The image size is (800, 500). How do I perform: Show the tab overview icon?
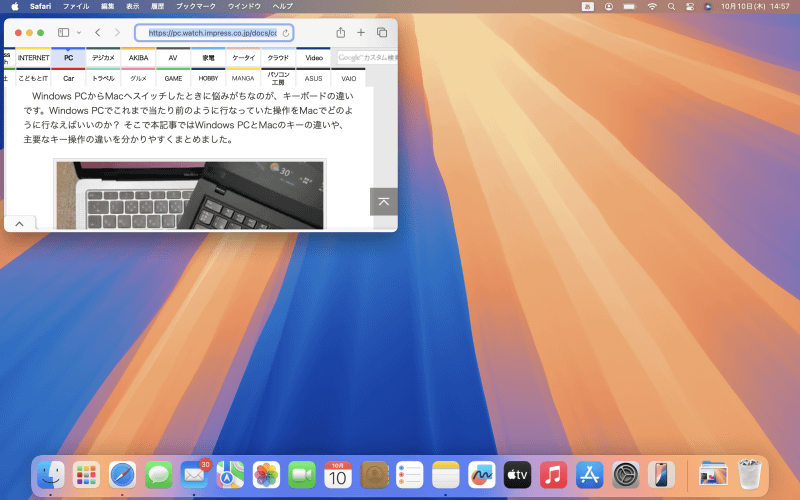[x=382, y=33]
